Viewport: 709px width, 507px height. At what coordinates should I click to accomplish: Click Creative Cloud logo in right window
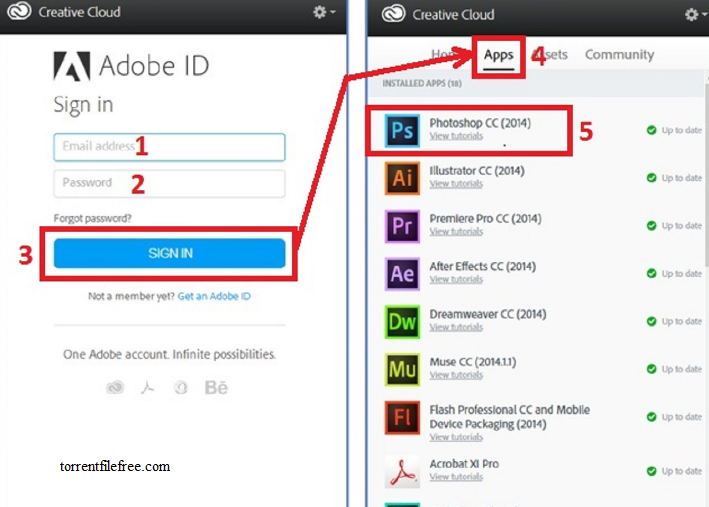coord(393,14)
